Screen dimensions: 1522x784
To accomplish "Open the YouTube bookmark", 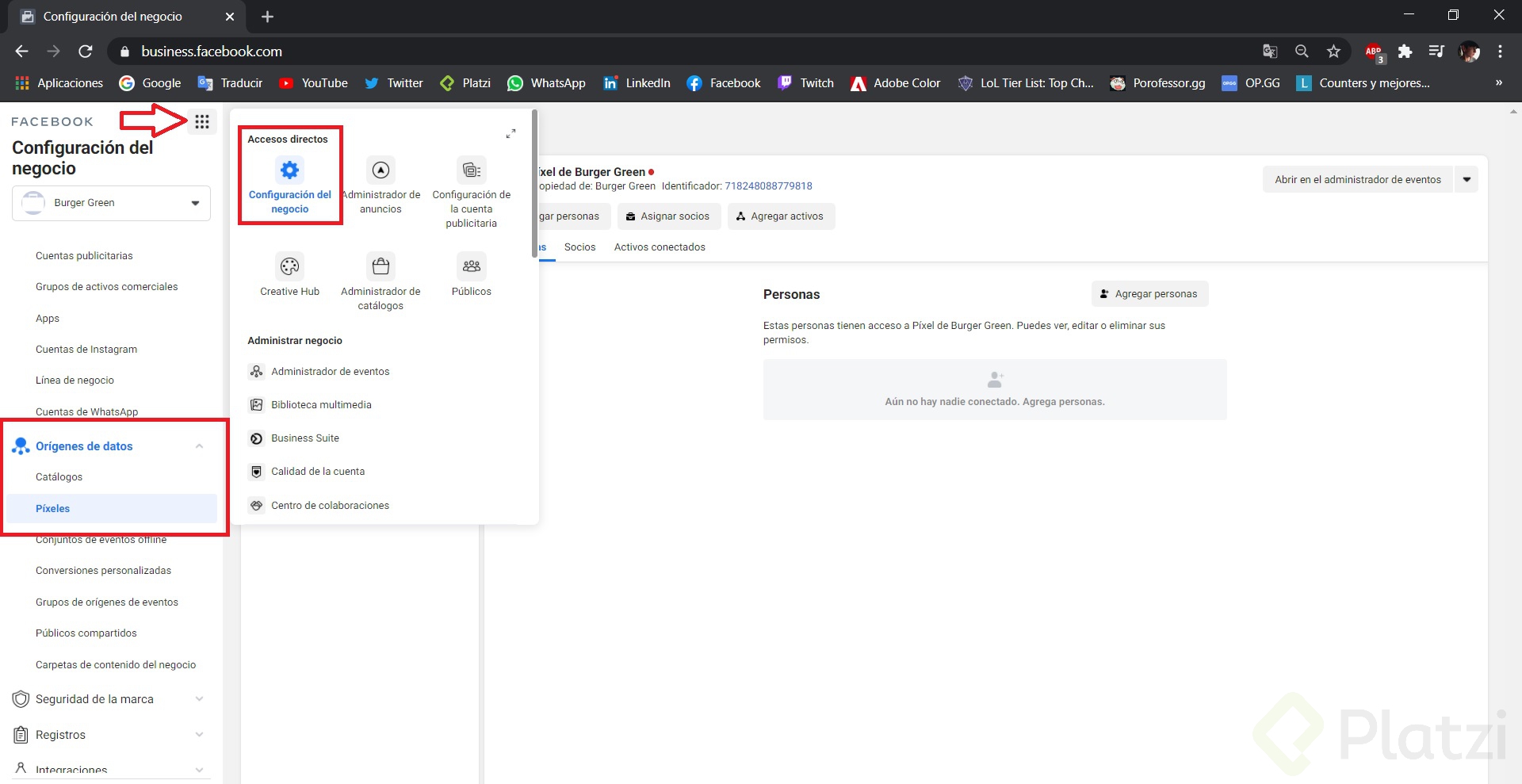I will click(313, 83).
